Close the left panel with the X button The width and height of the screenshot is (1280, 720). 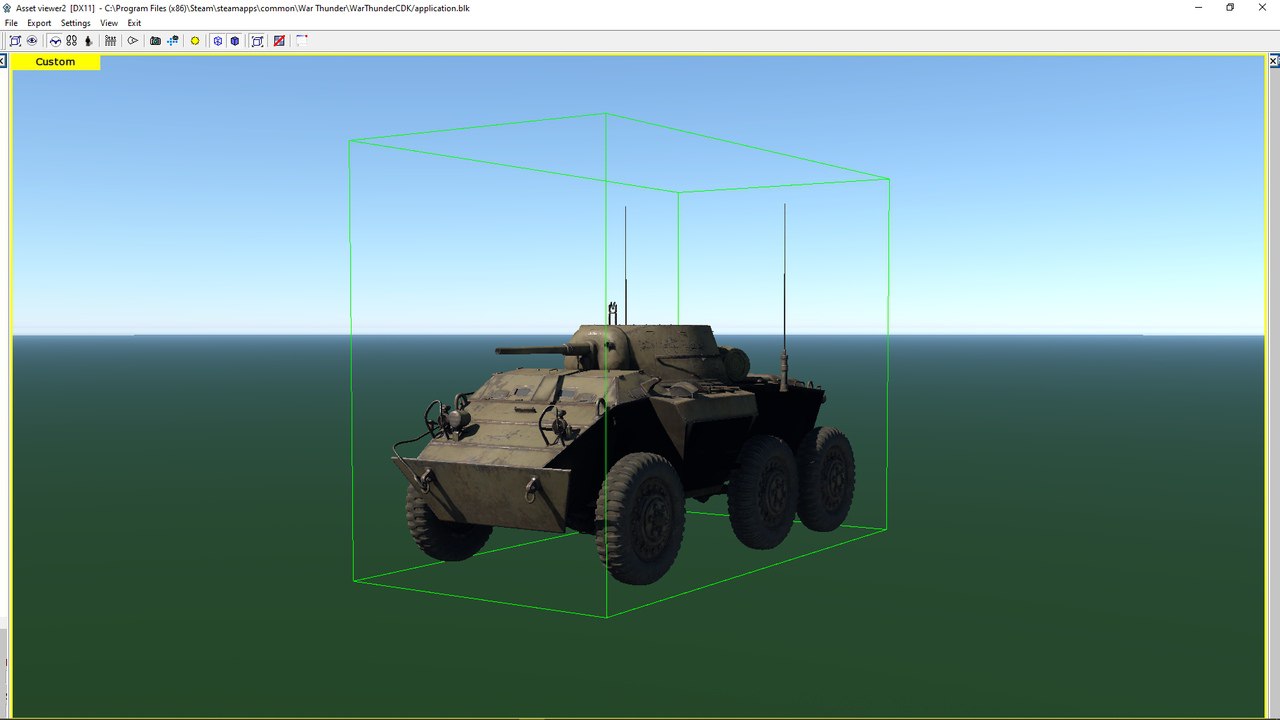[x=3, y=61]
